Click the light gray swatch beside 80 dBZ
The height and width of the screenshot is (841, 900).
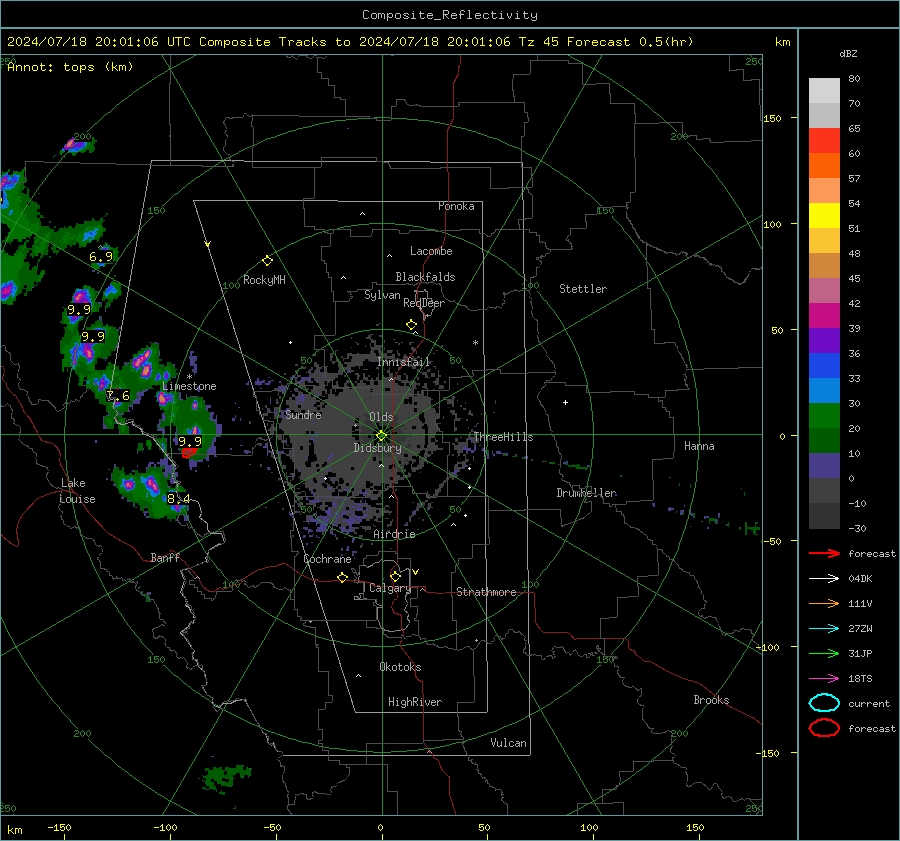pos(824,91)
